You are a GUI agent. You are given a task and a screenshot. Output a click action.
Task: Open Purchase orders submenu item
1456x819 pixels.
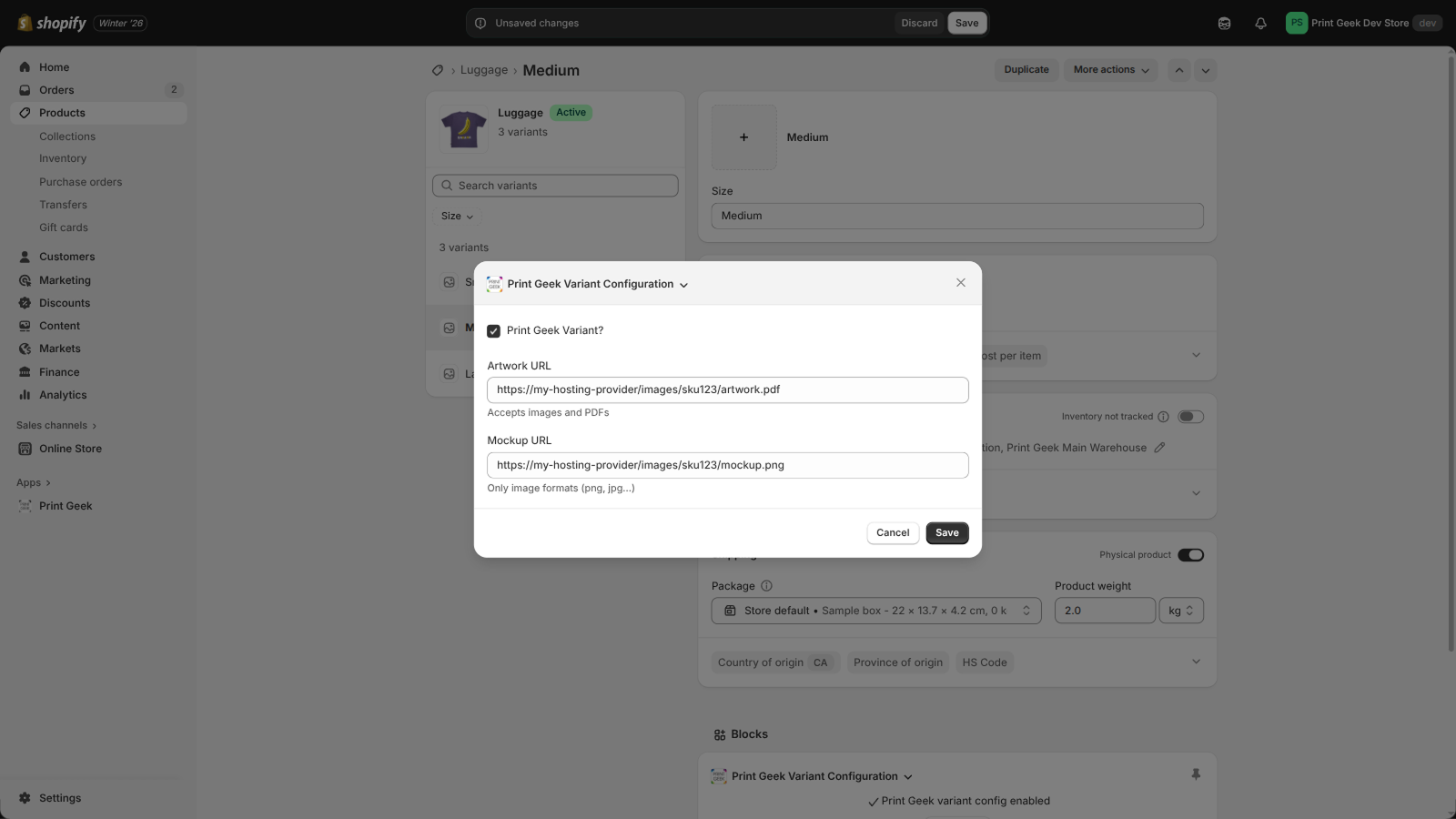tap(80, 182)
